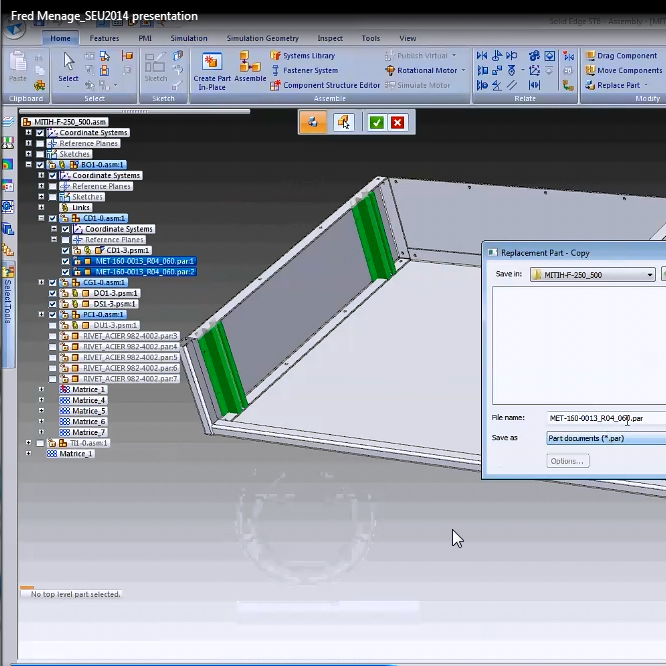Viewport: 666px width, 666px height.
Task: Collapse the BO1-0.asm:1 tree node
Action: [x=28, y=164]
